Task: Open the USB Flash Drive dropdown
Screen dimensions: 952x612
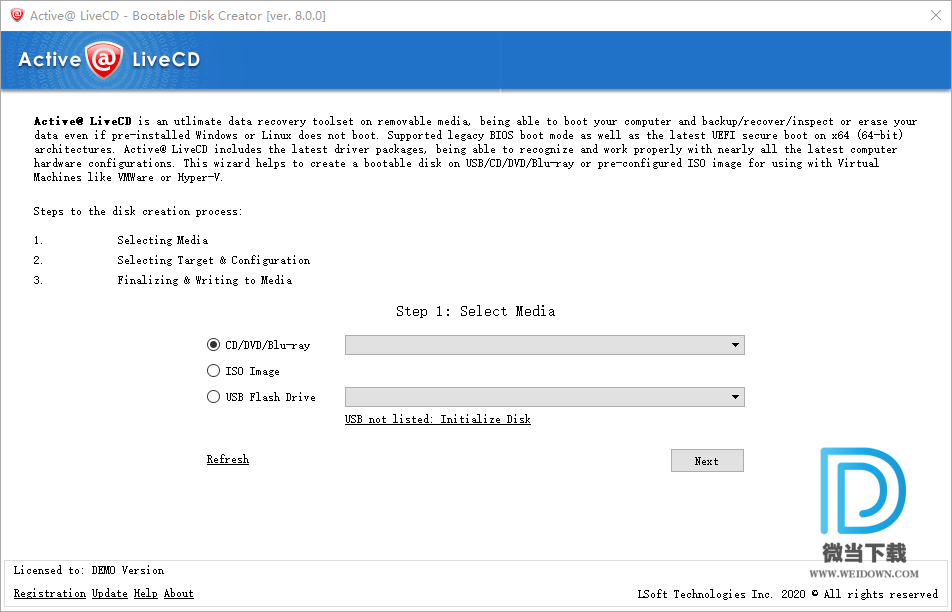Action: (545, 397)
